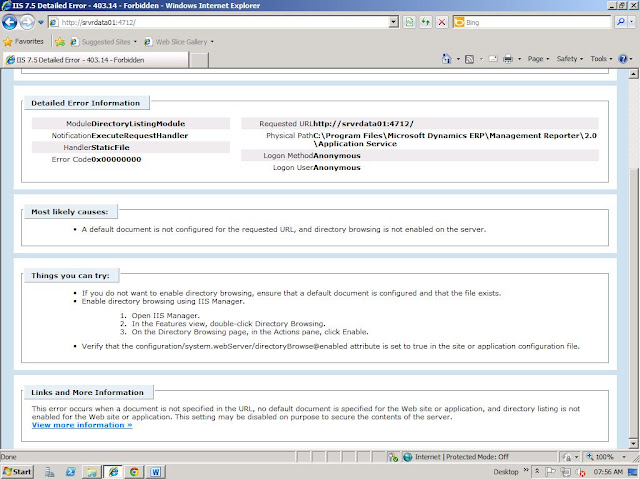This screenshot has width=640, height=480.
Task: Click the Help question mark icon
Action: pyautogui.click(x=623, y=59)
